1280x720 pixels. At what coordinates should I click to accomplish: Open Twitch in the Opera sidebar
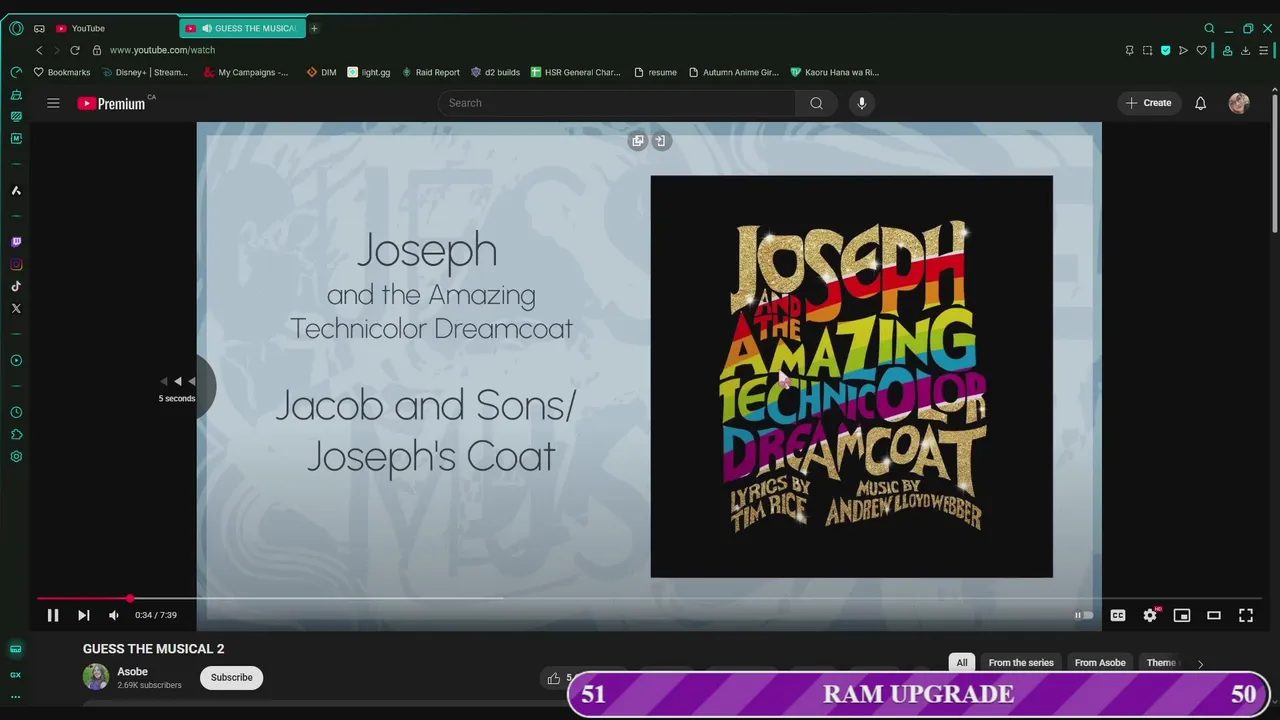(x=16, y=242)
